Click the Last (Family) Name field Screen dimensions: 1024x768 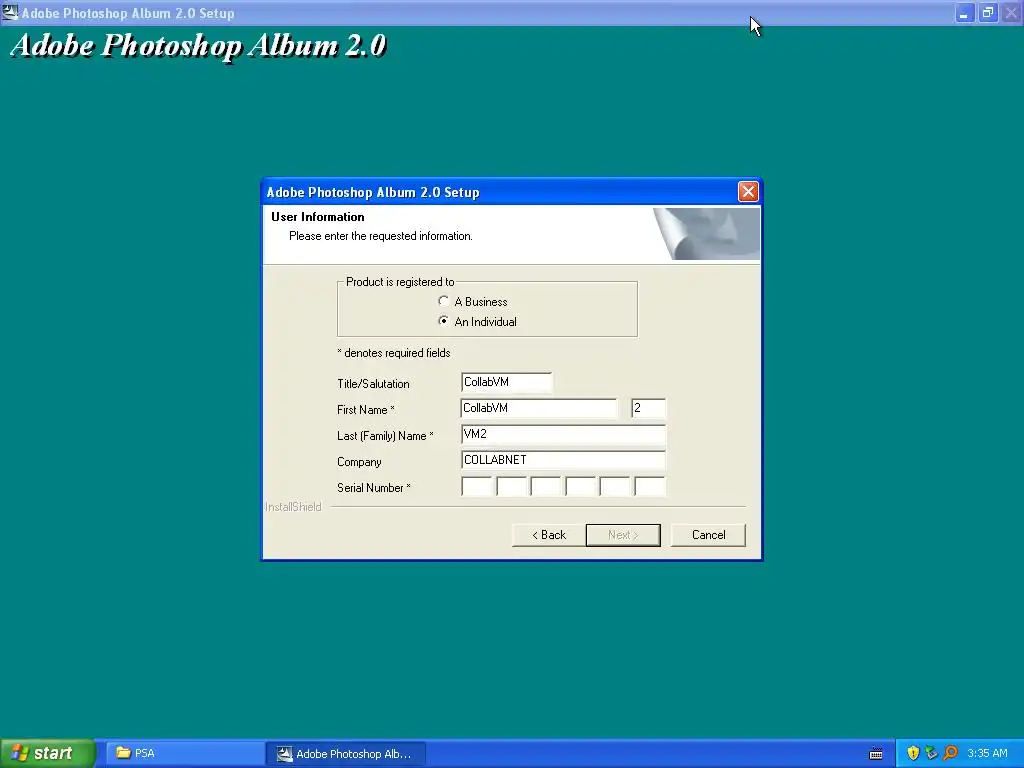(563, 434)
